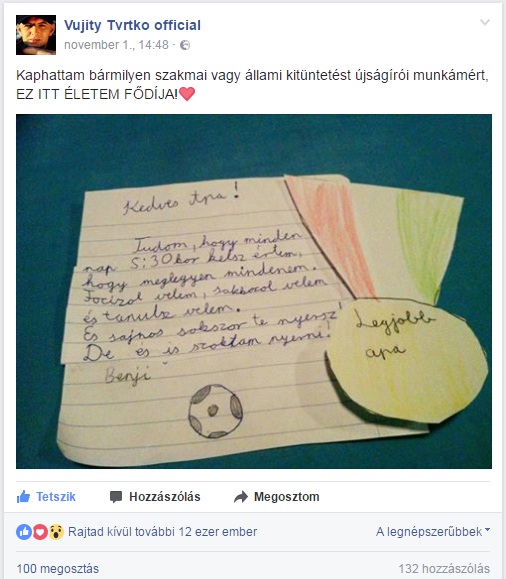Image resolution: width=506 pixels, height=579 pixels.
Task: Open the Vujity Tvrtko profile picture
Action: (36, 35)
